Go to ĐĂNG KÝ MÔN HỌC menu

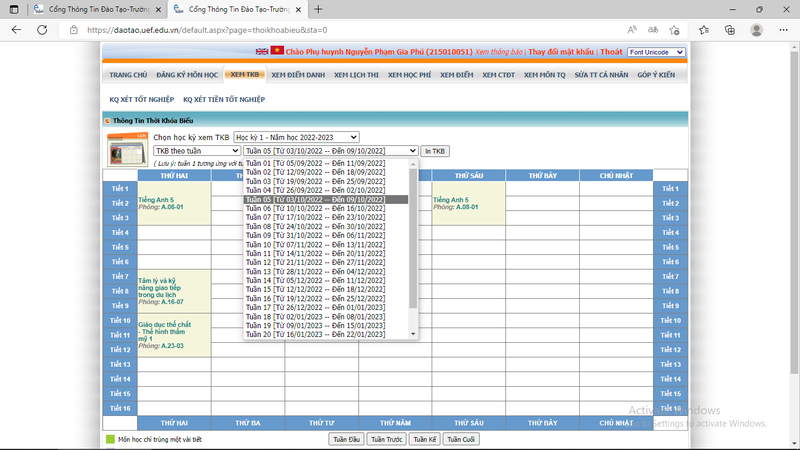187,75
